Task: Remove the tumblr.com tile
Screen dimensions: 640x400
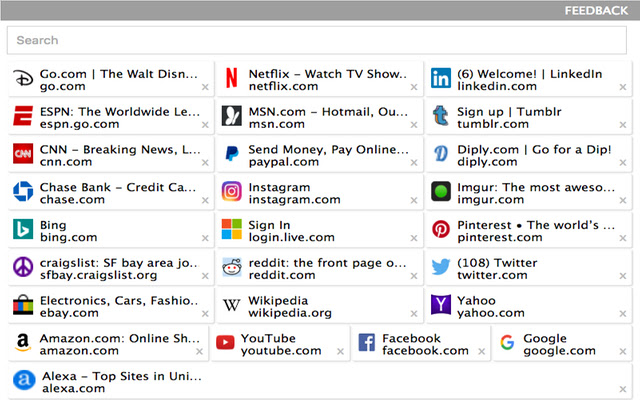Action: click(623, 125)
